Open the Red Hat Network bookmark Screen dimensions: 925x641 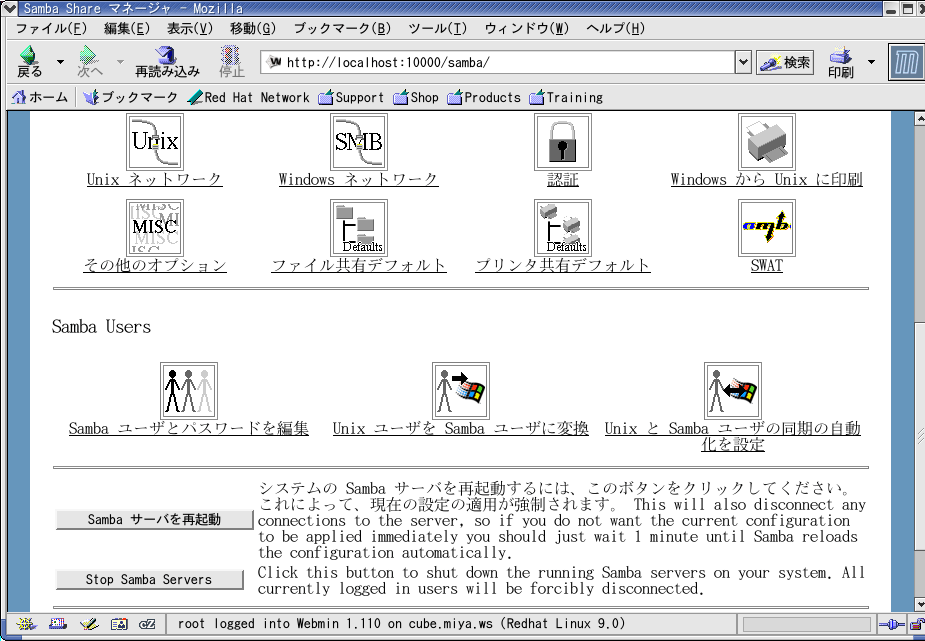(x=248, y=97)
